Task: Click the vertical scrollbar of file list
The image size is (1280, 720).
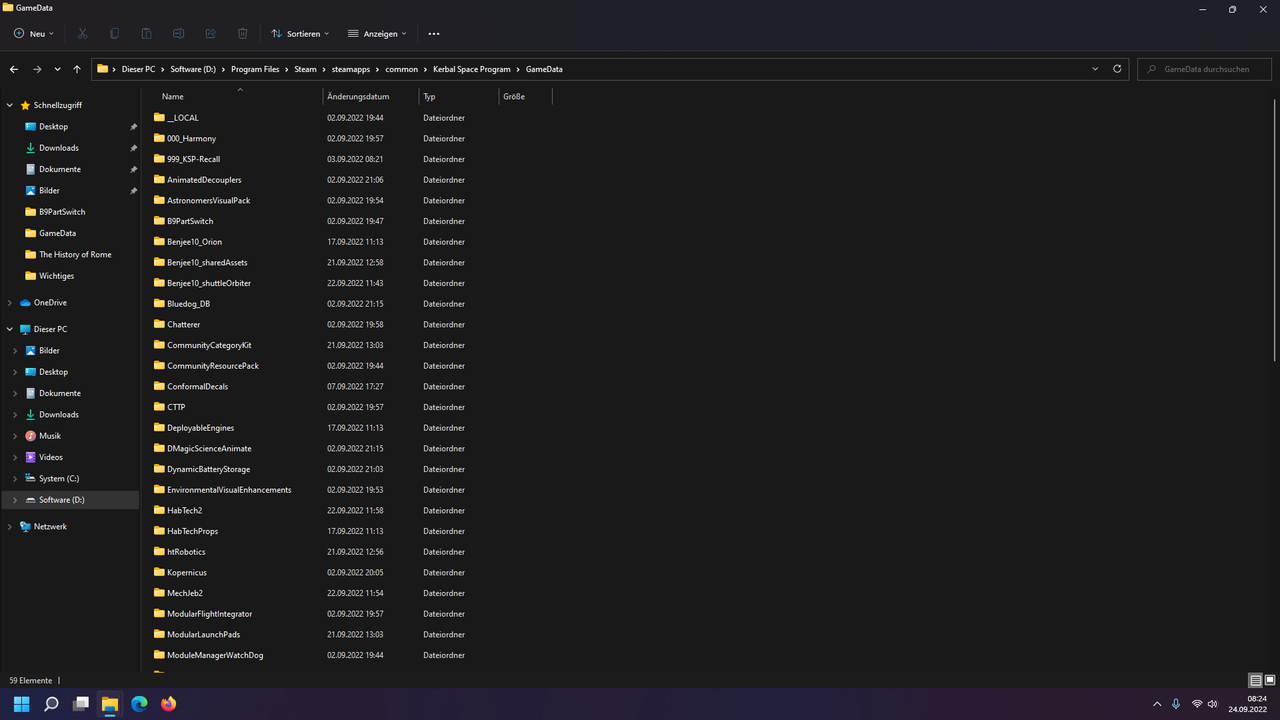Action: pos(1274,230)
